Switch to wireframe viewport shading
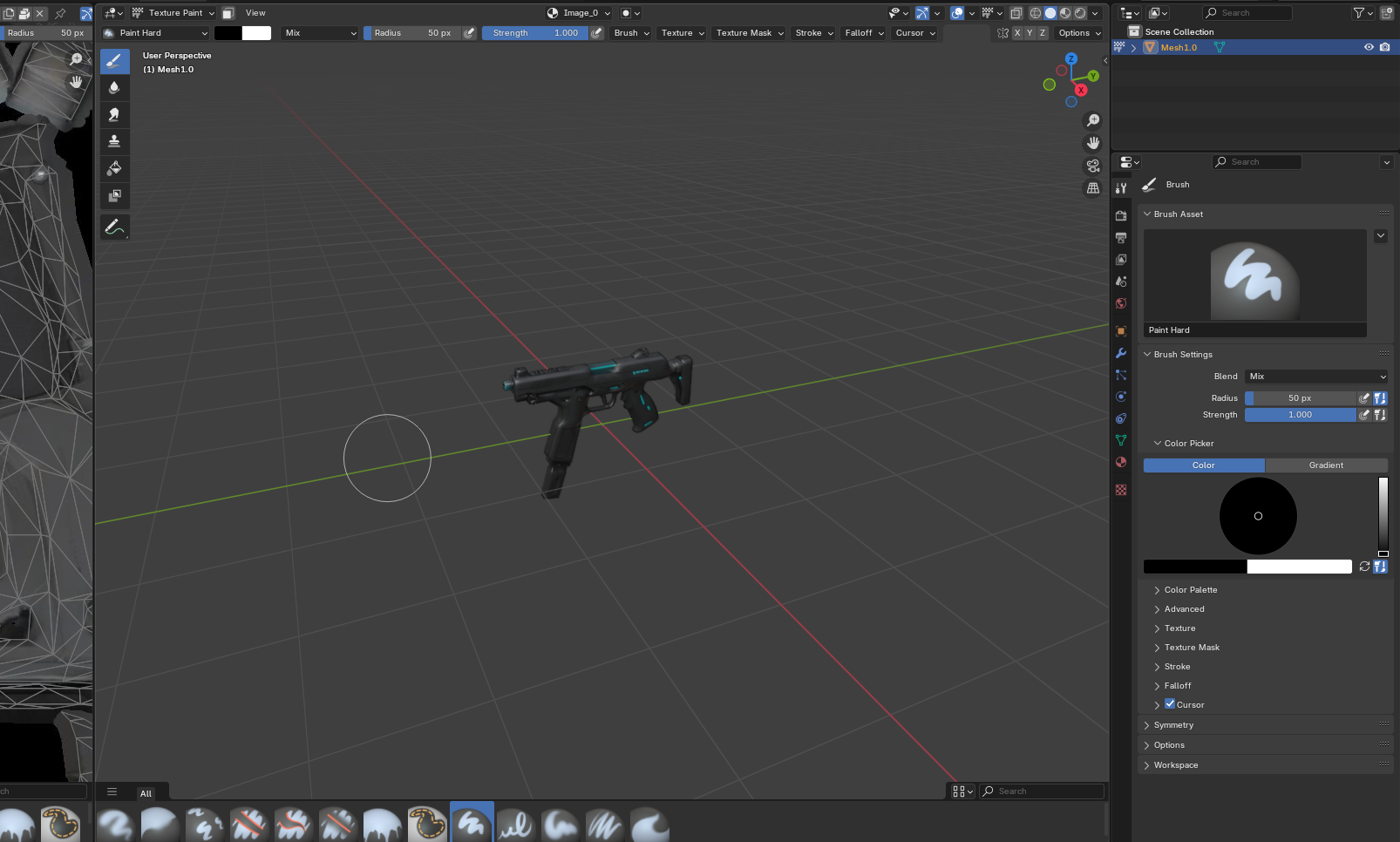The height and width of the screenshot is (842, 1400). [x=1036, y=13]
